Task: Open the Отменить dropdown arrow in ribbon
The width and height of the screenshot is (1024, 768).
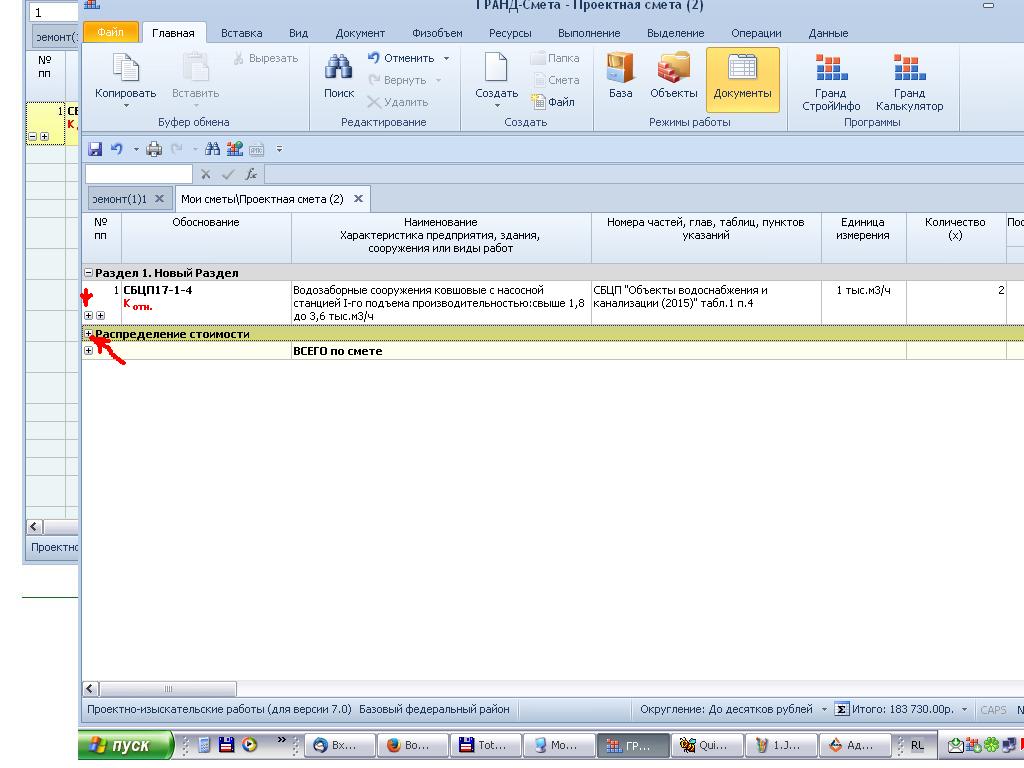Action: 446,58
